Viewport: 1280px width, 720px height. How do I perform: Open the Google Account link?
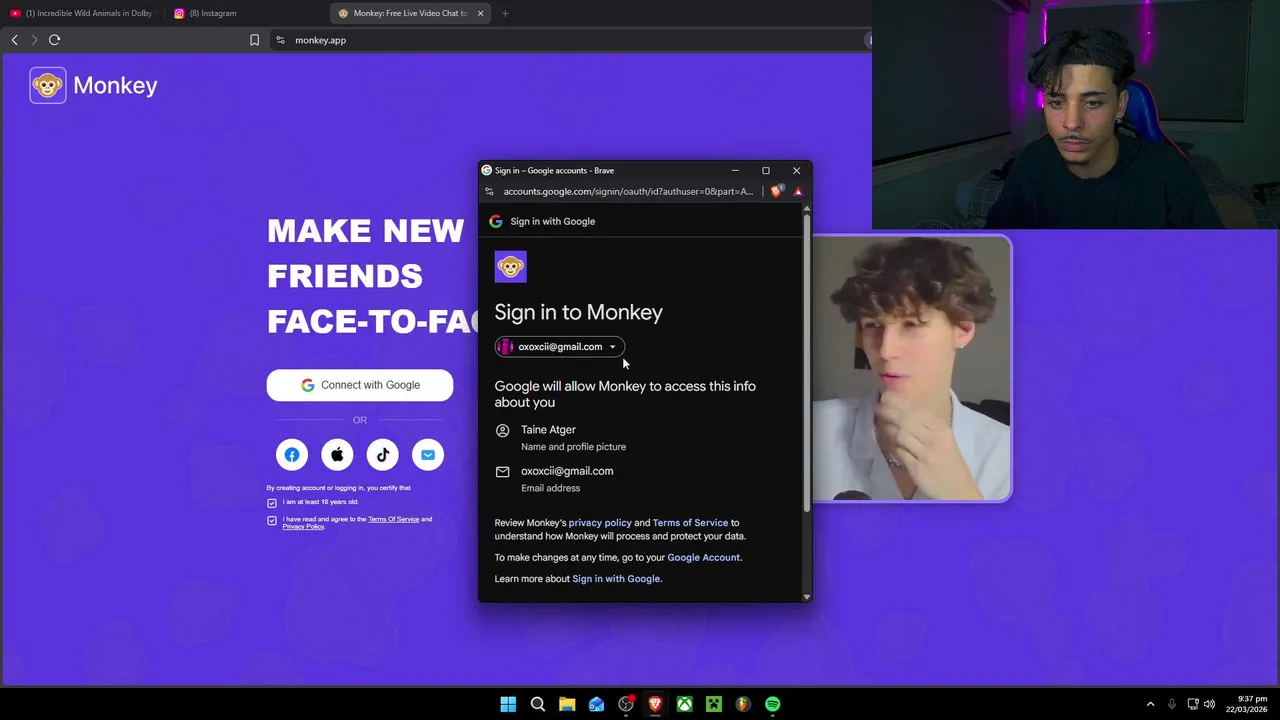(704, 558)
